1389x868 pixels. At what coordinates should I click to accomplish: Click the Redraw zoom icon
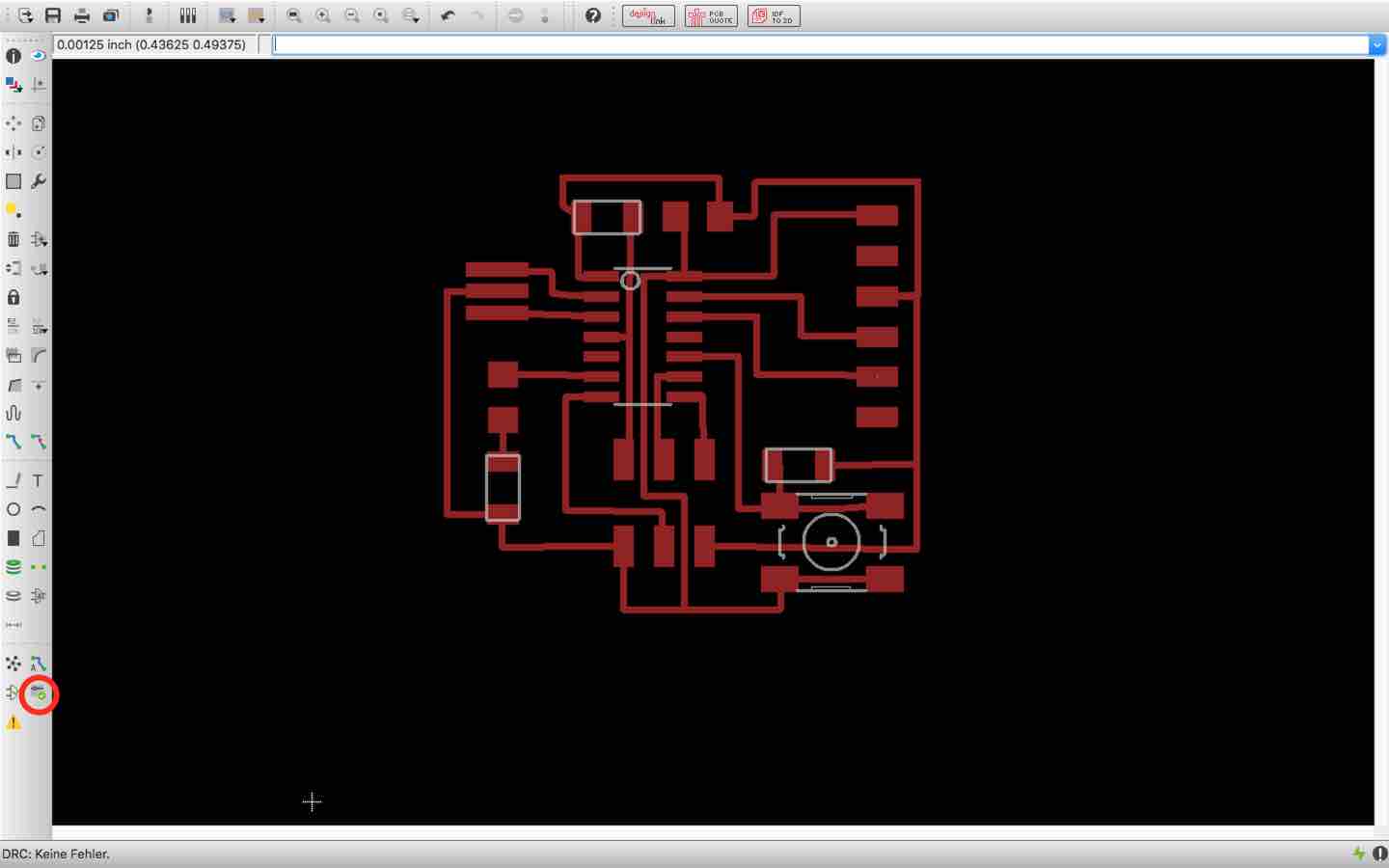coord(381,15)
